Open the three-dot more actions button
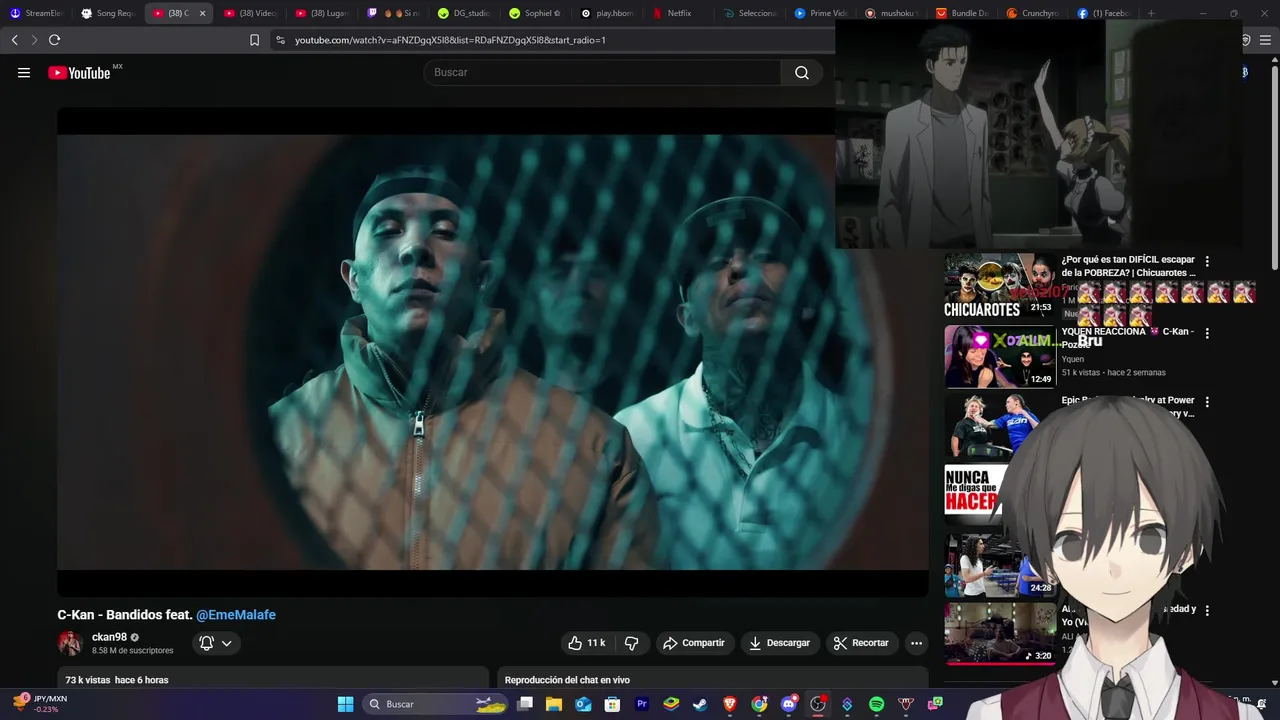Image resolution: width=1280 pixels, height=720 pixels. pyautogui.click(x=916, y=643)
